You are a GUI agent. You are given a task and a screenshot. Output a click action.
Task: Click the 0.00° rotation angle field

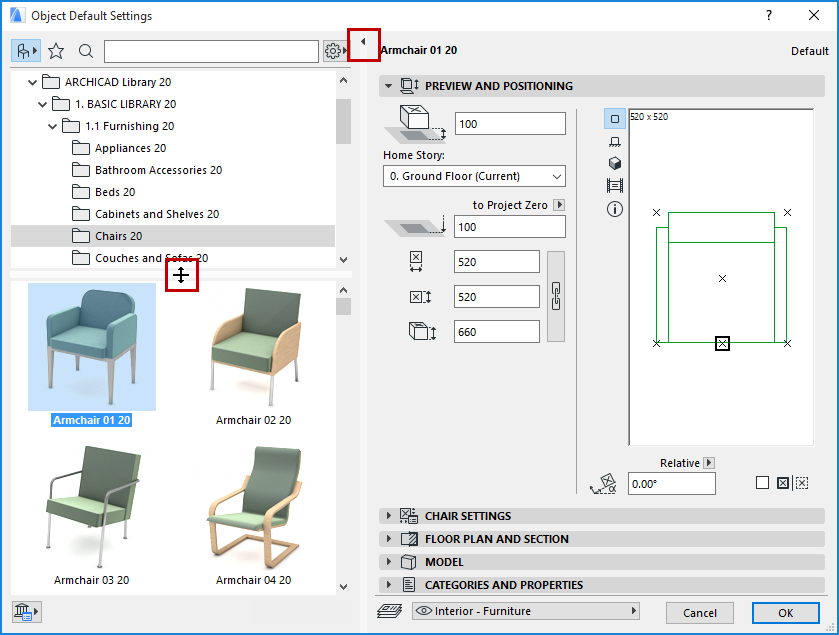pyautogui.click(x=672, y=484)
